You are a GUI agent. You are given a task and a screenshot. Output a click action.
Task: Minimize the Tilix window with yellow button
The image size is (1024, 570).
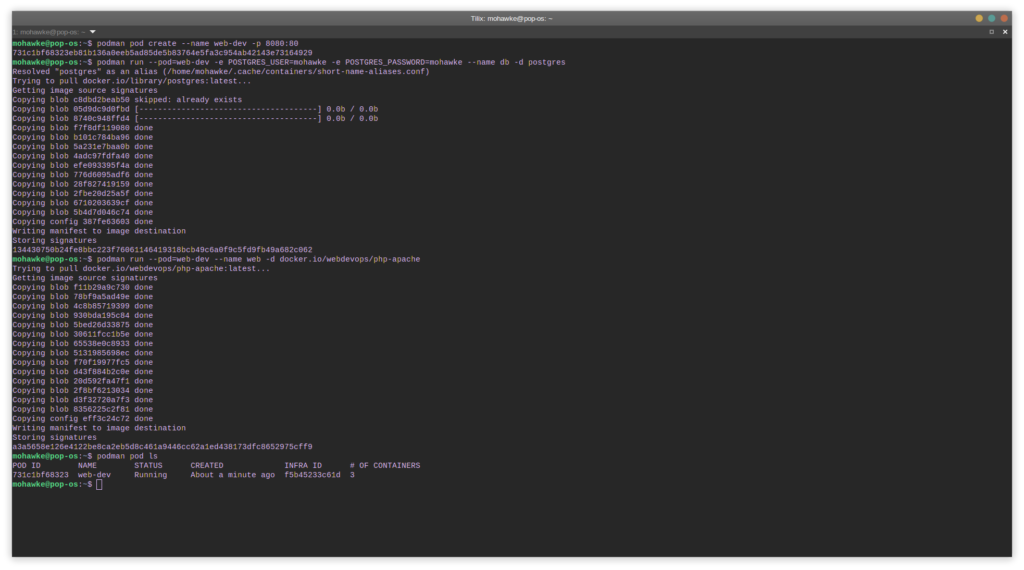pyautogui.click(x=979, y=18)
